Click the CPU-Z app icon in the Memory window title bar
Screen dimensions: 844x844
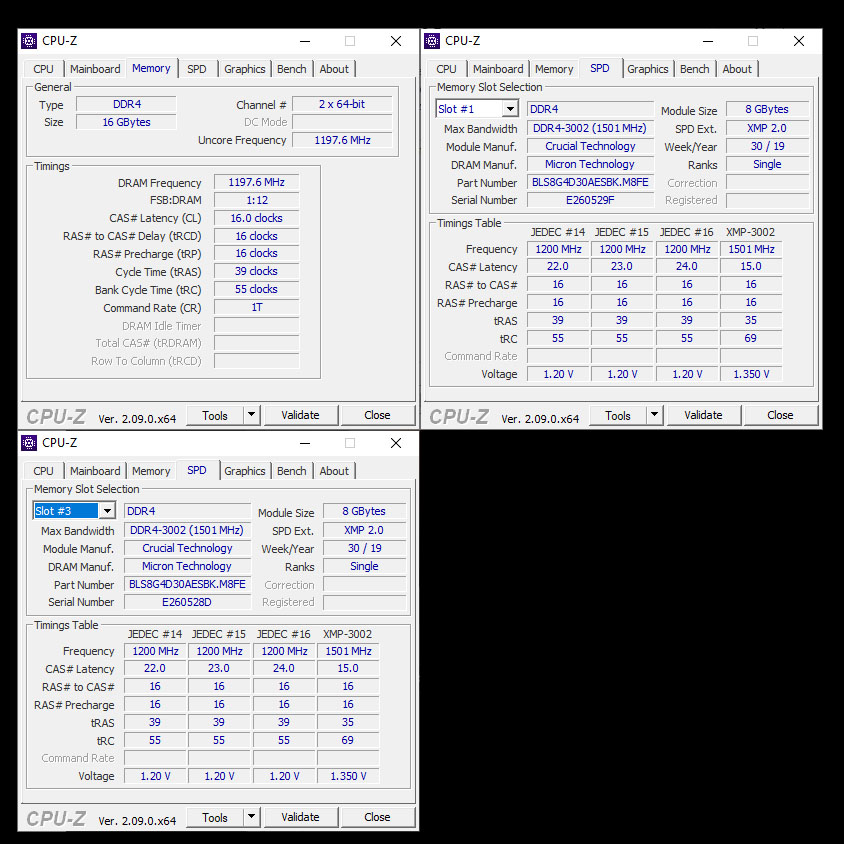tap(29, 41)
